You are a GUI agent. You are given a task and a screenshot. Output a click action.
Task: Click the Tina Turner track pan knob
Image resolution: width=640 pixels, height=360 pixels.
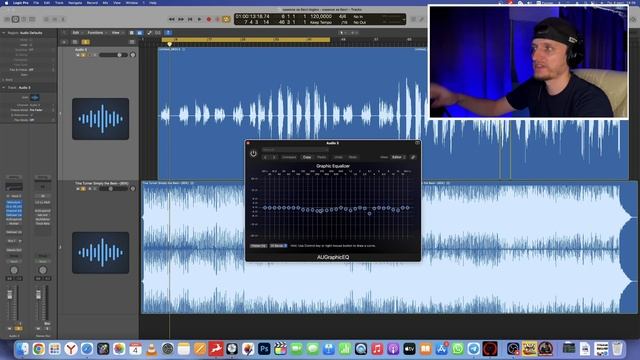click(133, 189)
